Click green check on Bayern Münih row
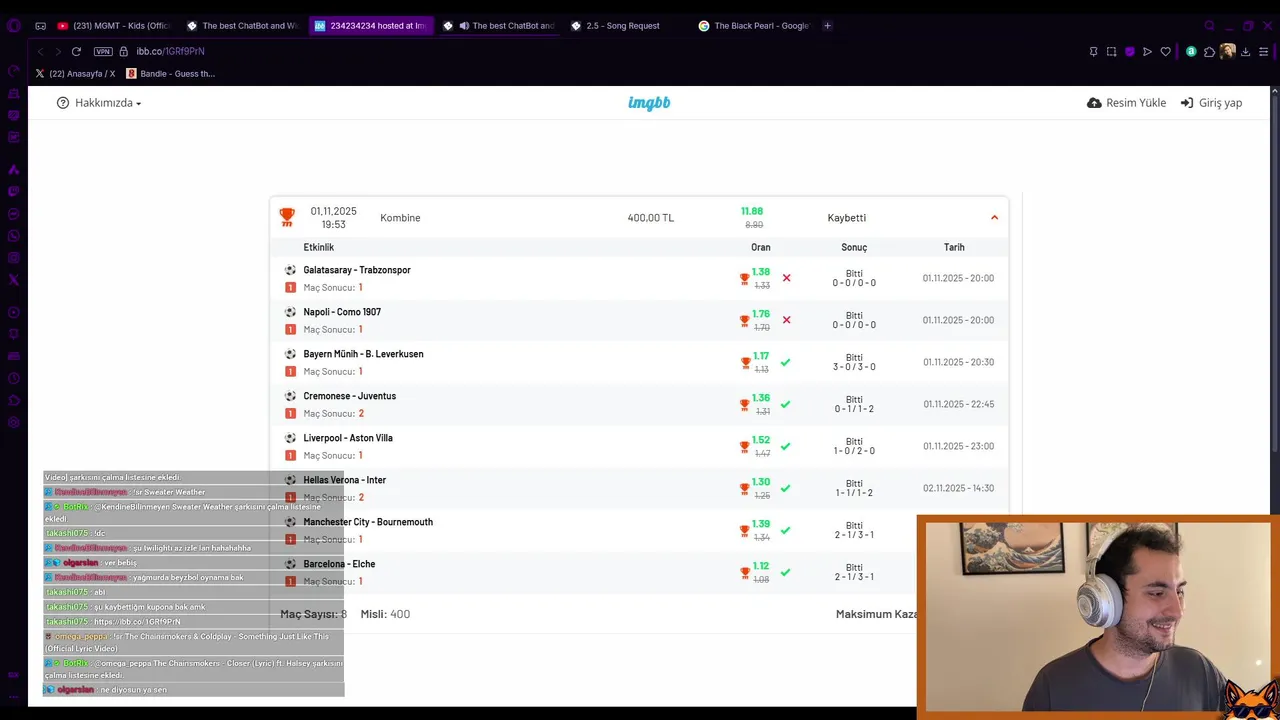Image resolution: width=1280 pixels, height=720 pixels. tap(785, 362)
